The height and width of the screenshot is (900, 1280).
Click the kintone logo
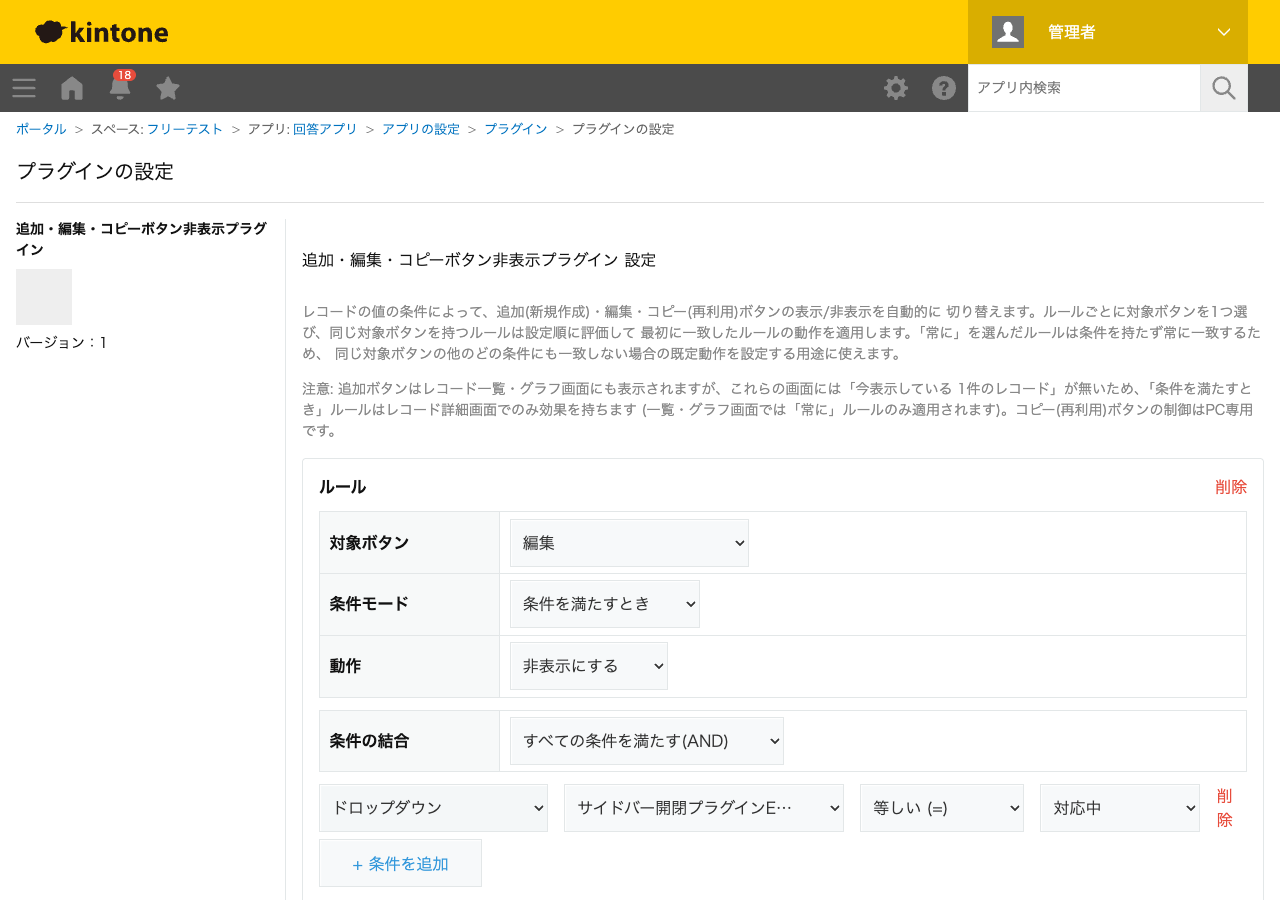(102, 32)
